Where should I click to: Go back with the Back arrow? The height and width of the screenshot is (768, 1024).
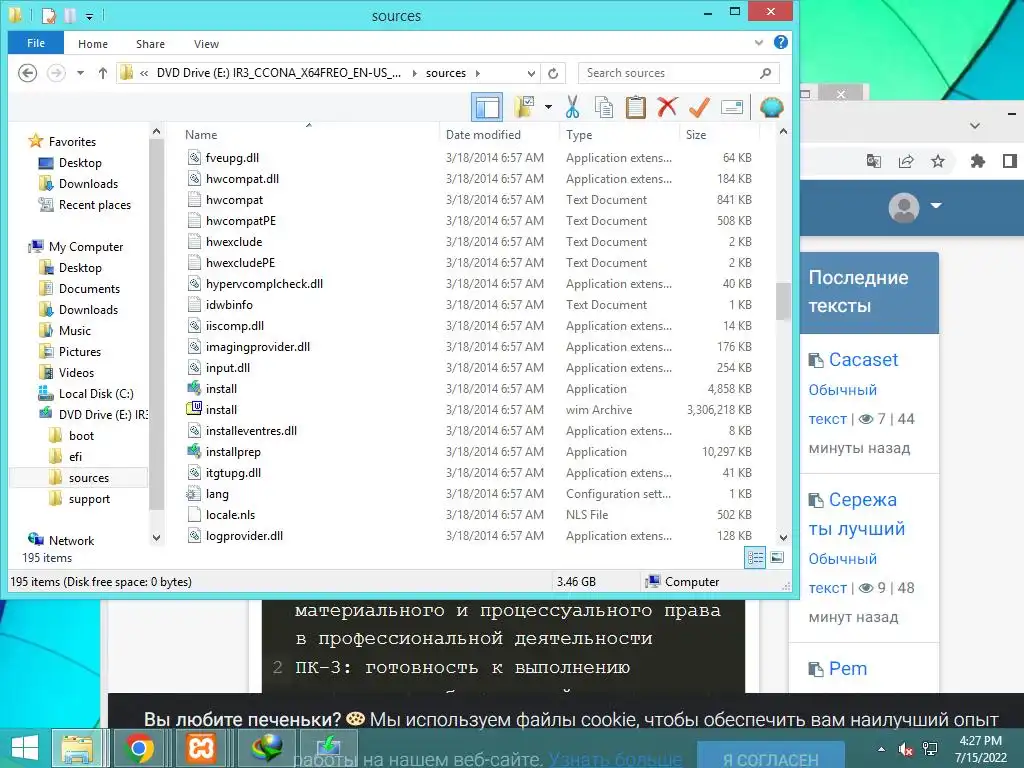pyautogui.click(x=27, y=72)
